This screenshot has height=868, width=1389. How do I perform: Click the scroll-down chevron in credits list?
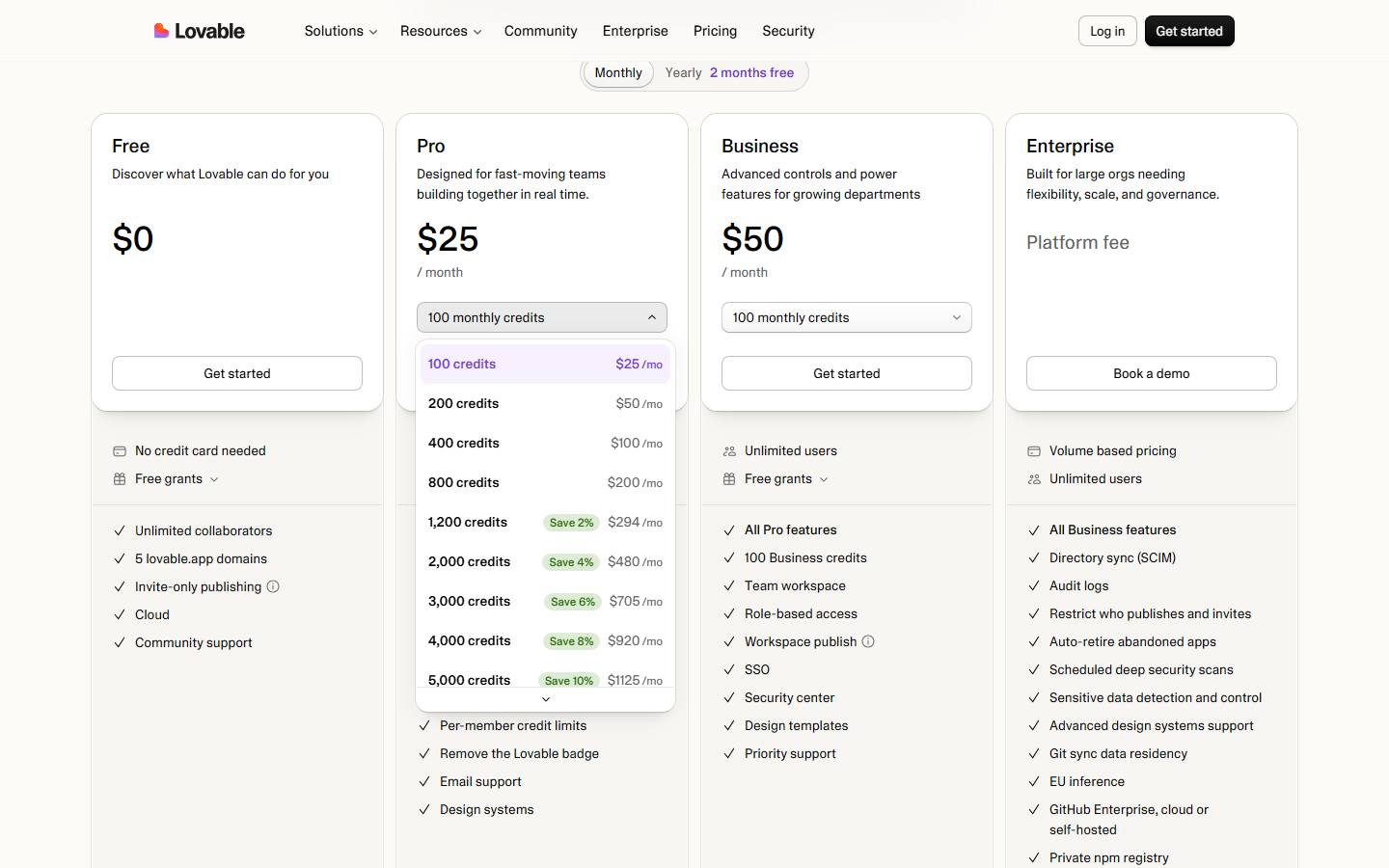[546, 699]
